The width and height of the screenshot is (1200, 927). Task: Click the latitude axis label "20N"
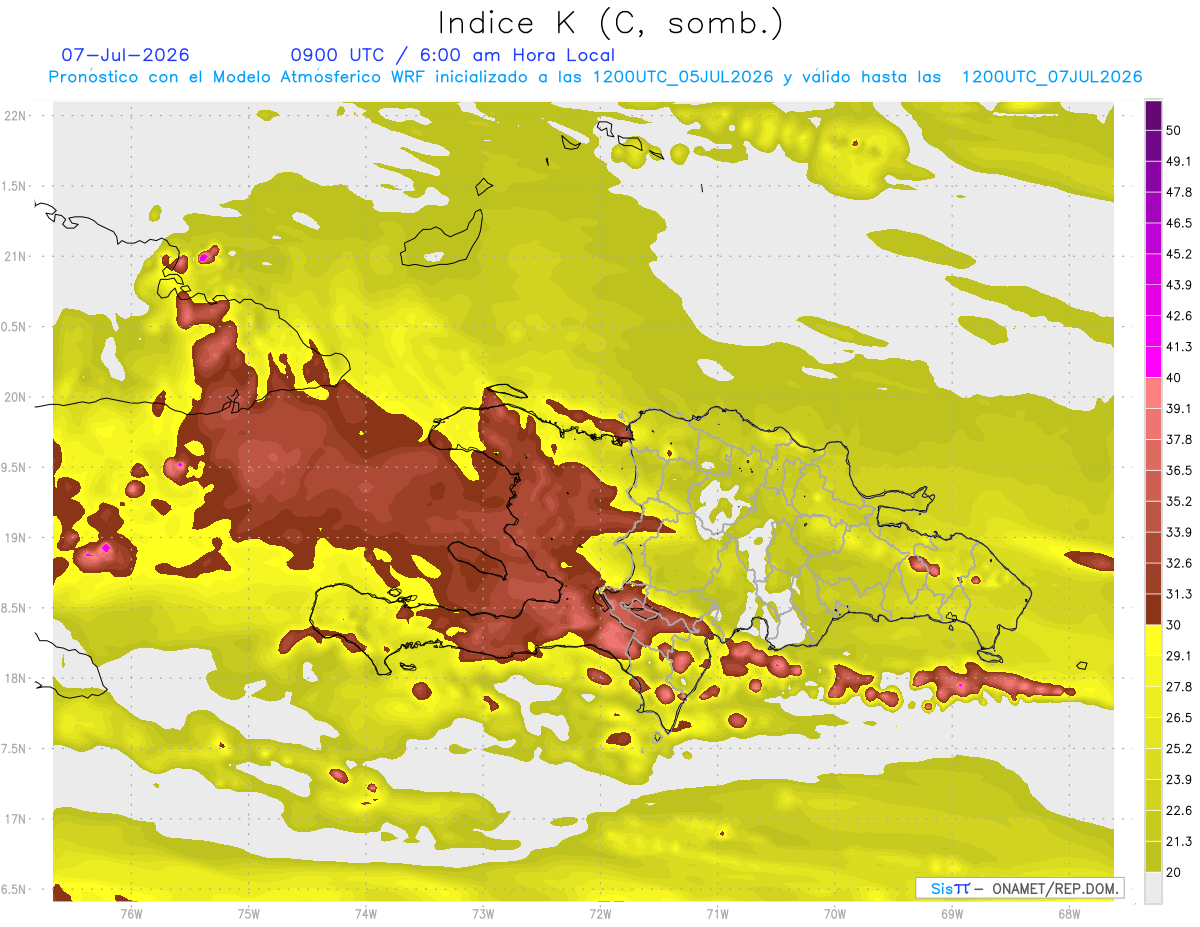pyautogui.click(x=16, y=398)
